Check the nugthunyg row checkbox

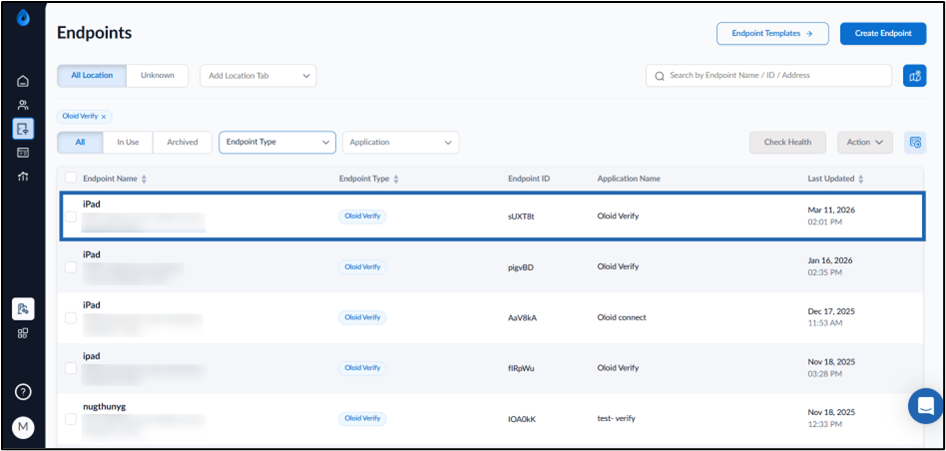point(71,418)
